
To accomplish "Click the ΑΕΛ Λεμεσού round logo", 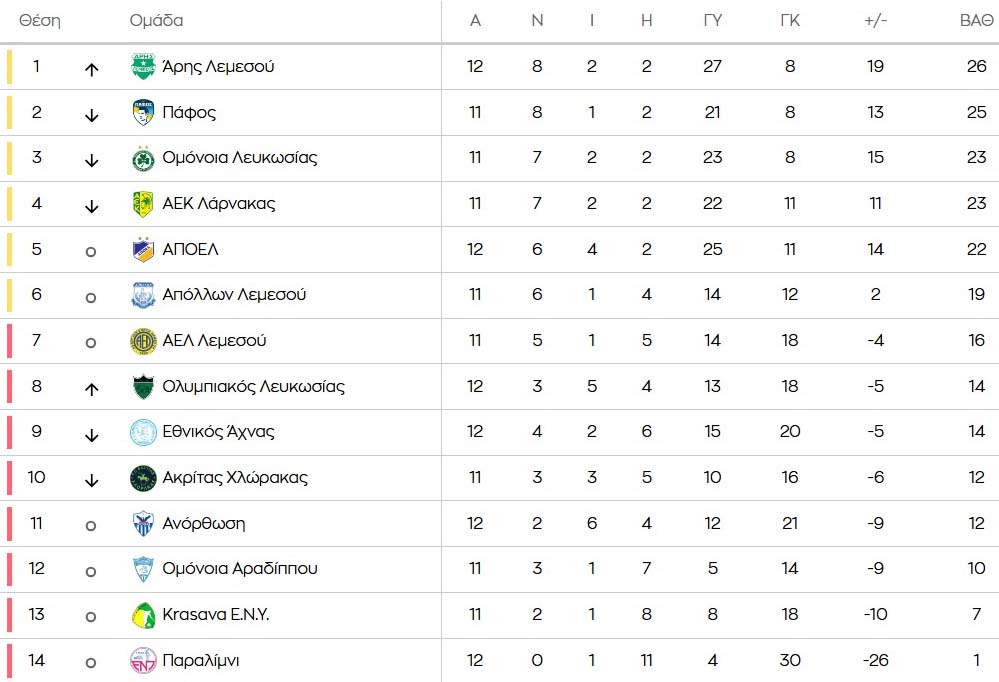I will pyautogui.click(x=144, y=341).
